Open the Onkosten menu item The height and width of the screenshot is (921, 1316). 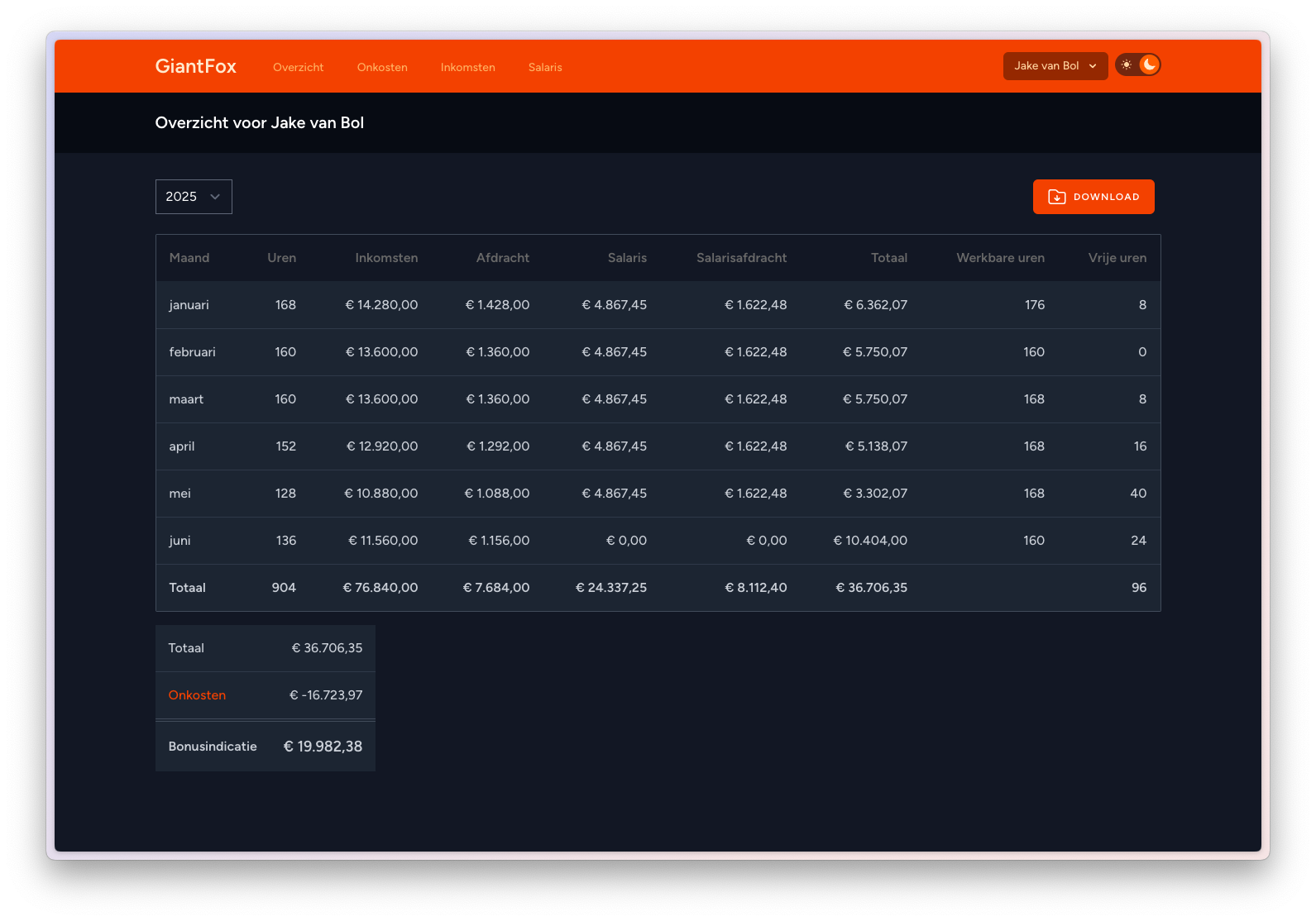pos(382,67)
